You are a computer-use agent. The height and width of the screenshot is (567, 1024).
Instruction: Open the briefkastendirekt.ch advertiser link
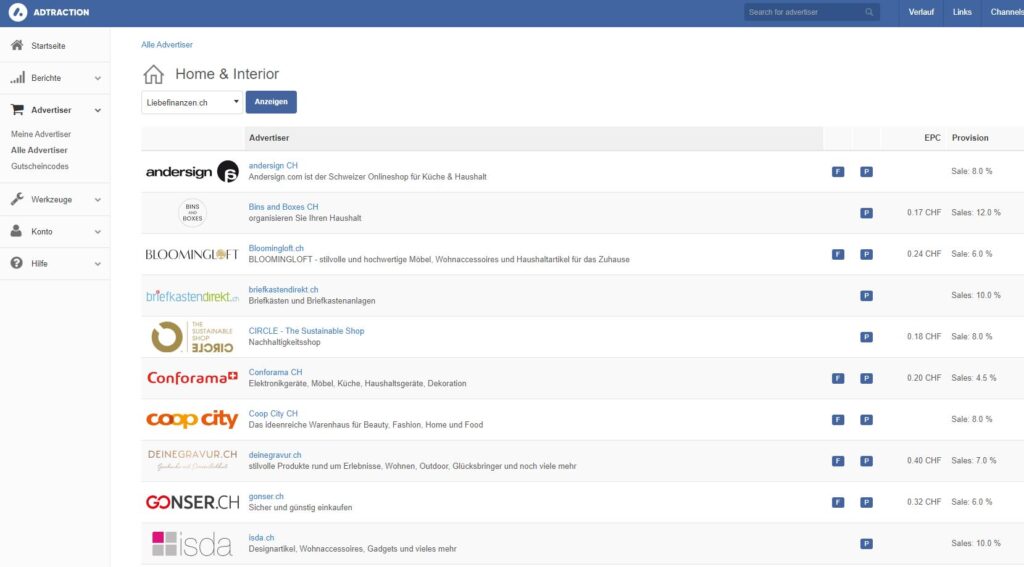[x=283, y=289]
